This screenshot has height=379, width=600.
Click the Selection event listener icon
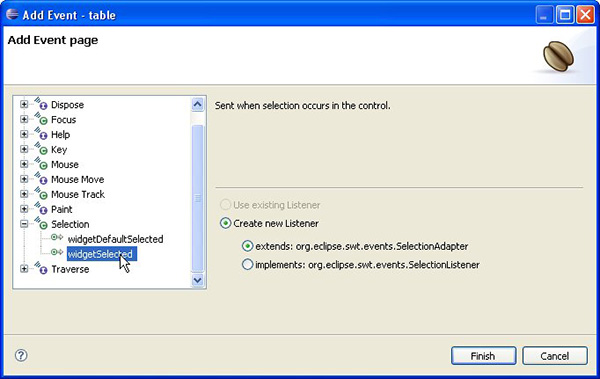pyautogui.click(x=41, y=223)
